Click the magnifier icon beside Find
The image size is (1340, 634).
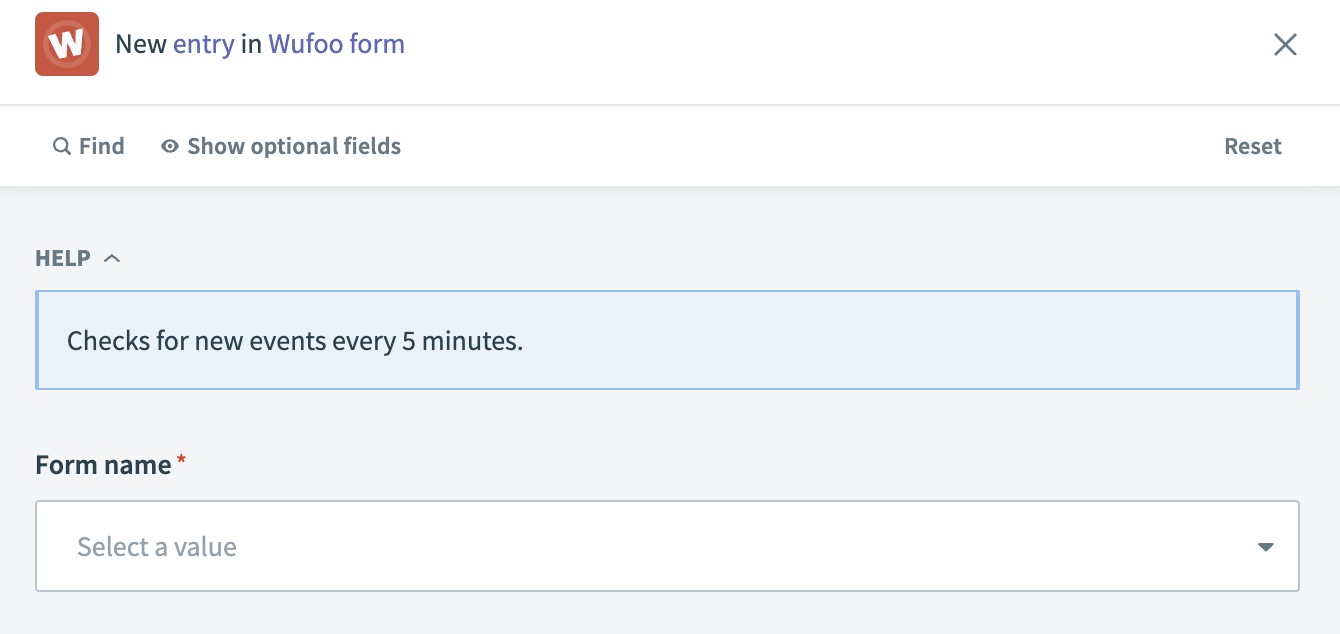coord(62,146)
